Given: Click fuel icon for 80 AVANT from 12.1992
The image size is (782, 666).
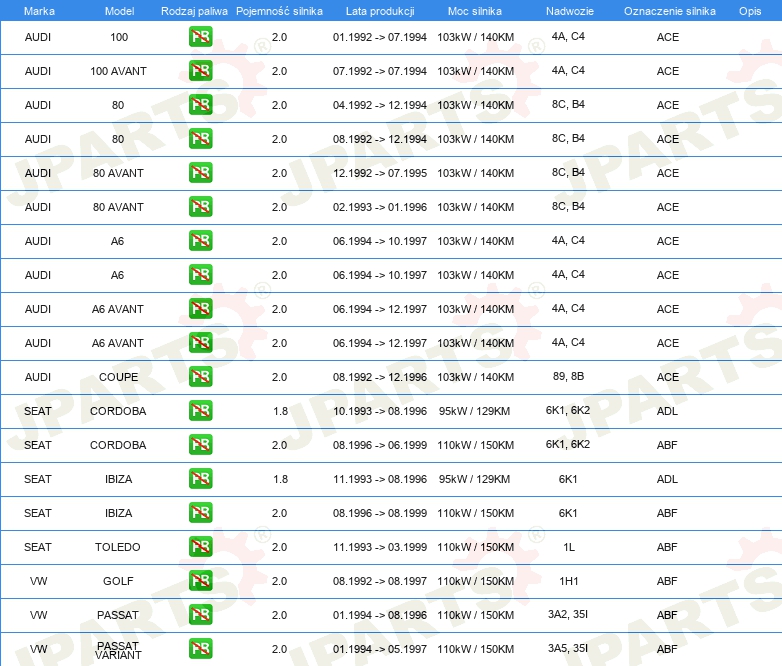Looking at the screenshot, I should pos(200,173).
